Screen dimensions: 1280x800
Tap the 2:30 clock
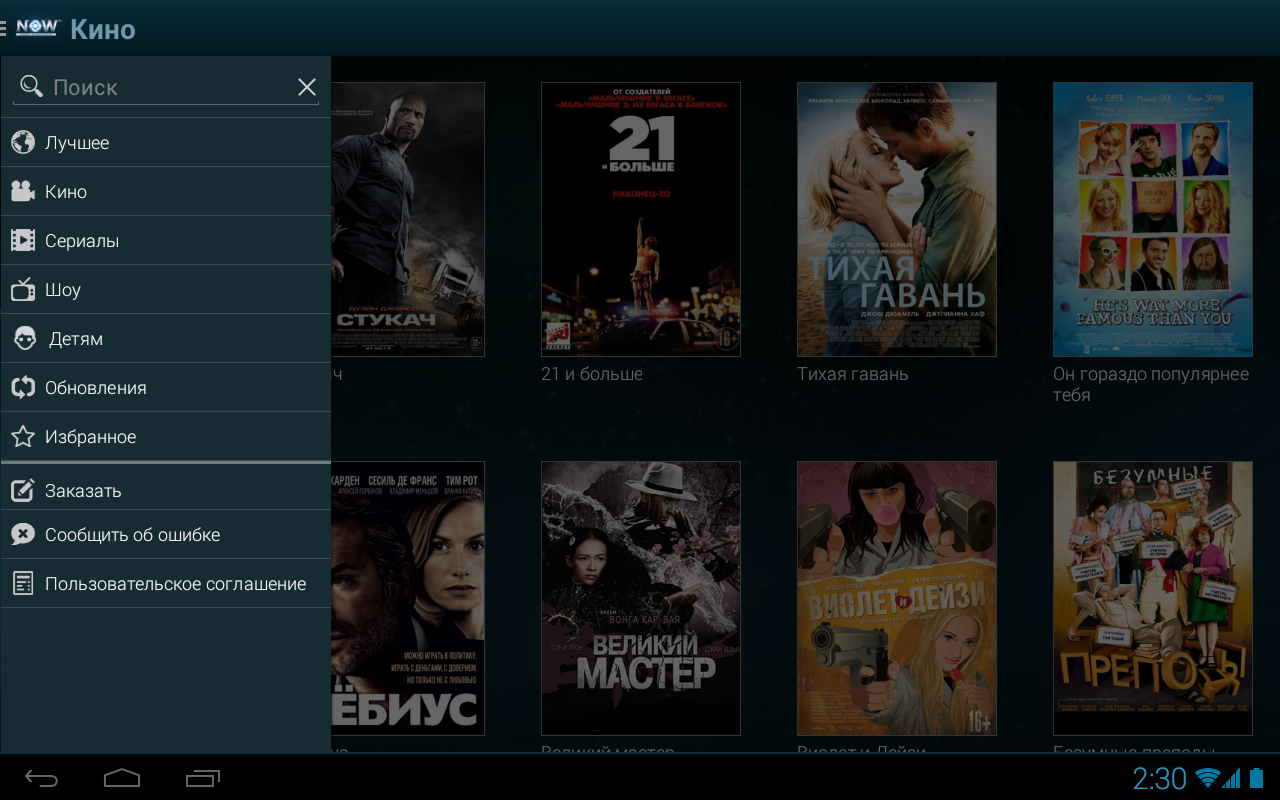1159,778
